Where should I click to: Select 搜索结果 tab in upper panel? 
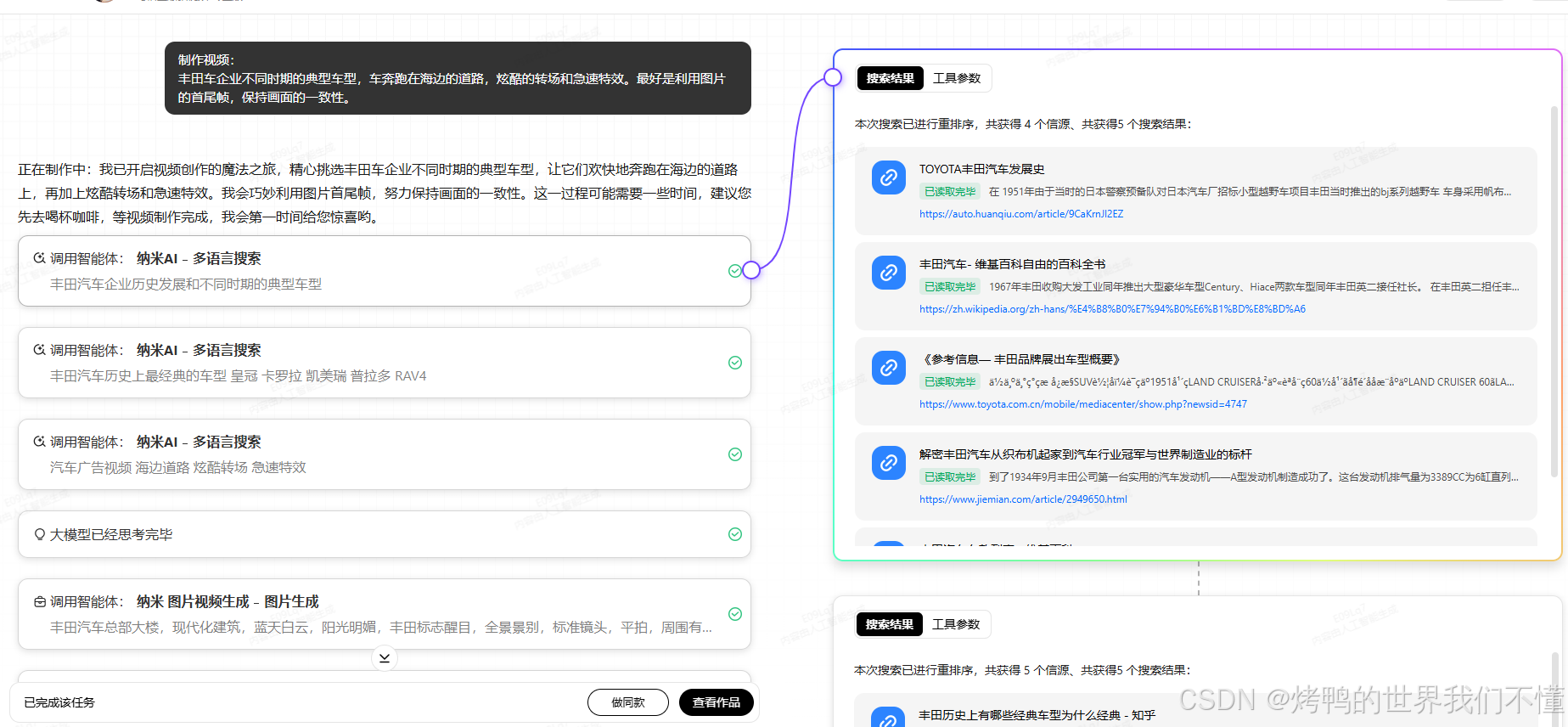890,78
